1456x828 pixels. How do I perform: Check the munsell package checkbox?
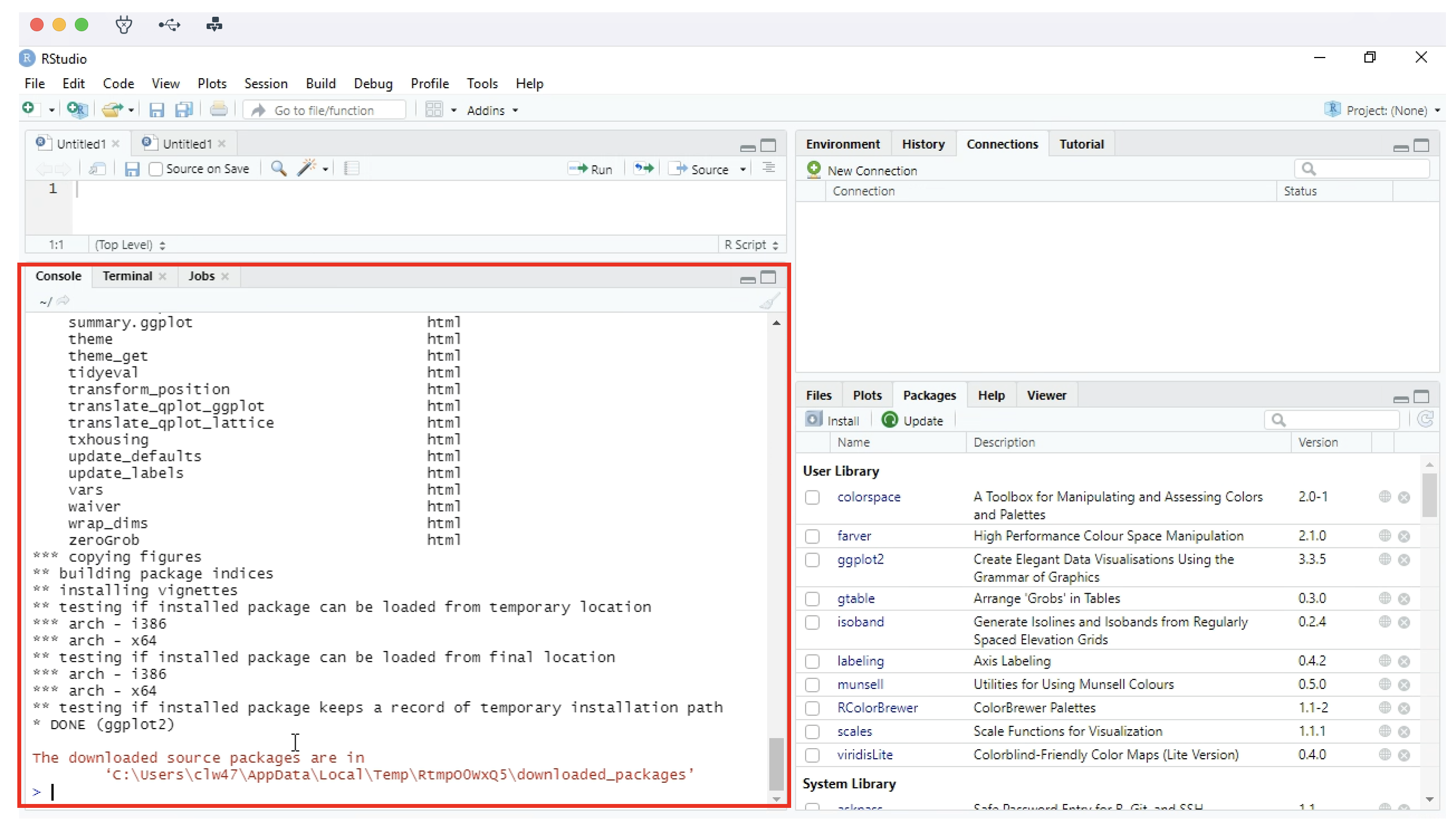[x=811, y=685]
